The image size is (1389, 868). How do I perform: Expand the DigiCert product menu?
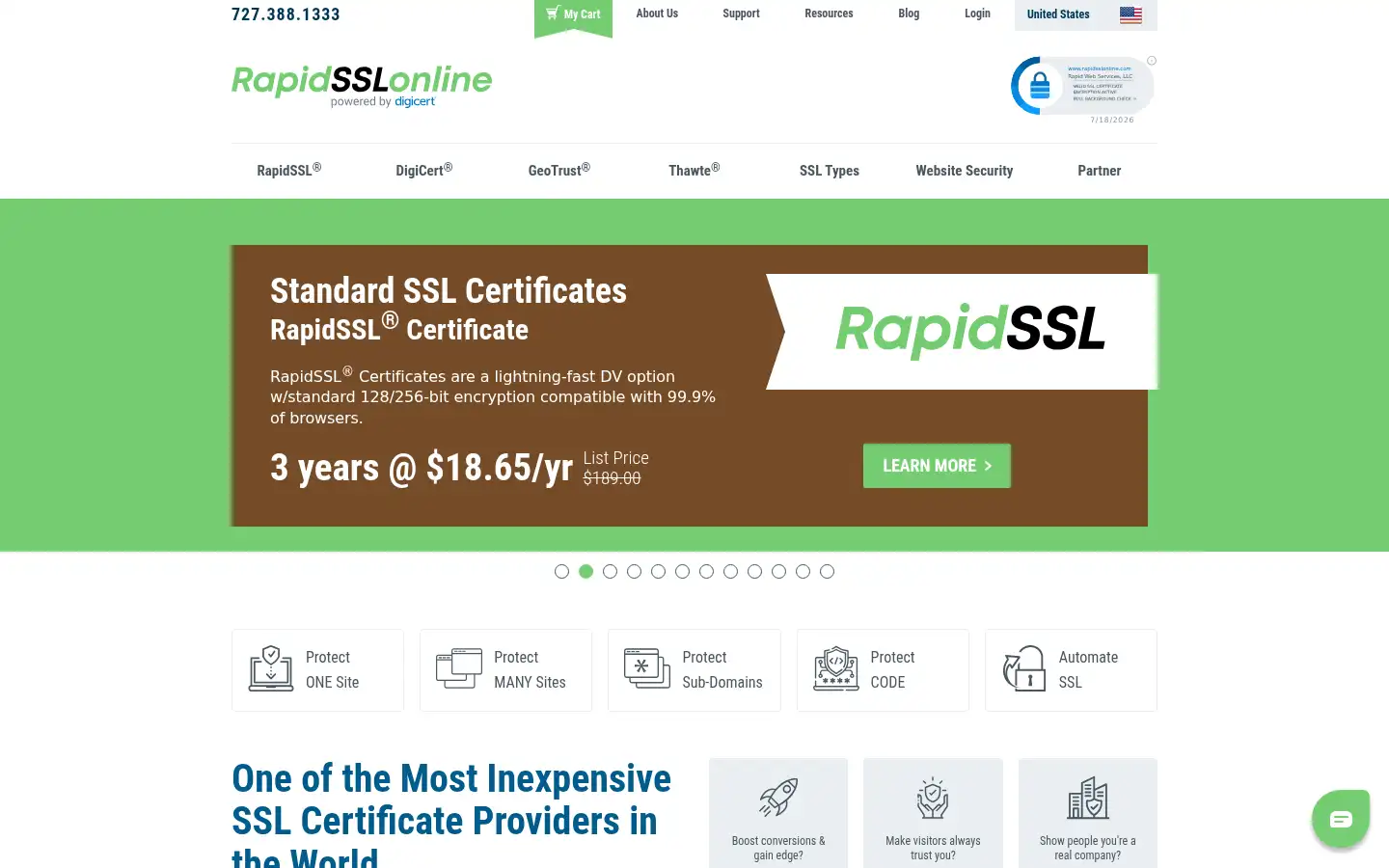point(424,171)
